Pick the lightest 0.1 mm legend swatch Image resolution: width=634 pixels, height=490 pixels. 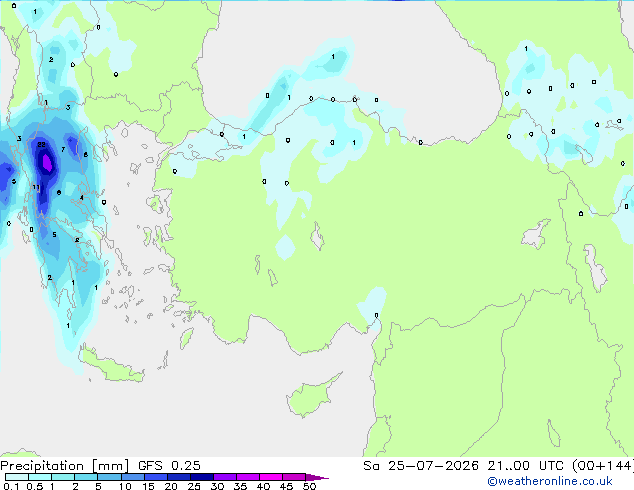[17, 477]
